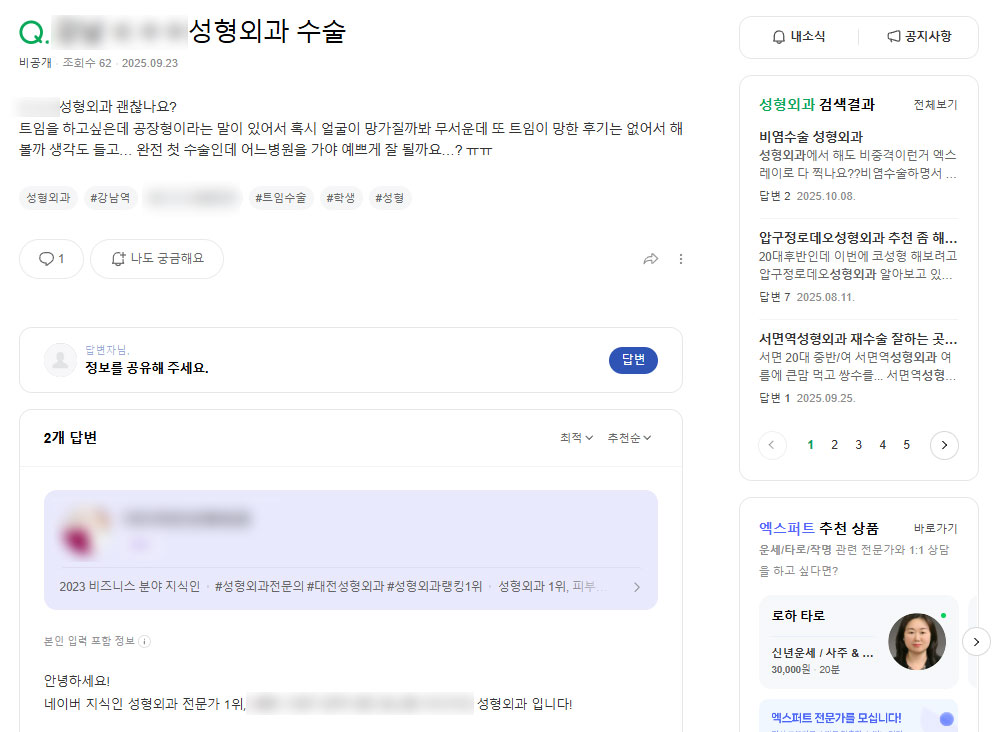
Task: Click the share arrow icon
Action: tap(651, 259)
